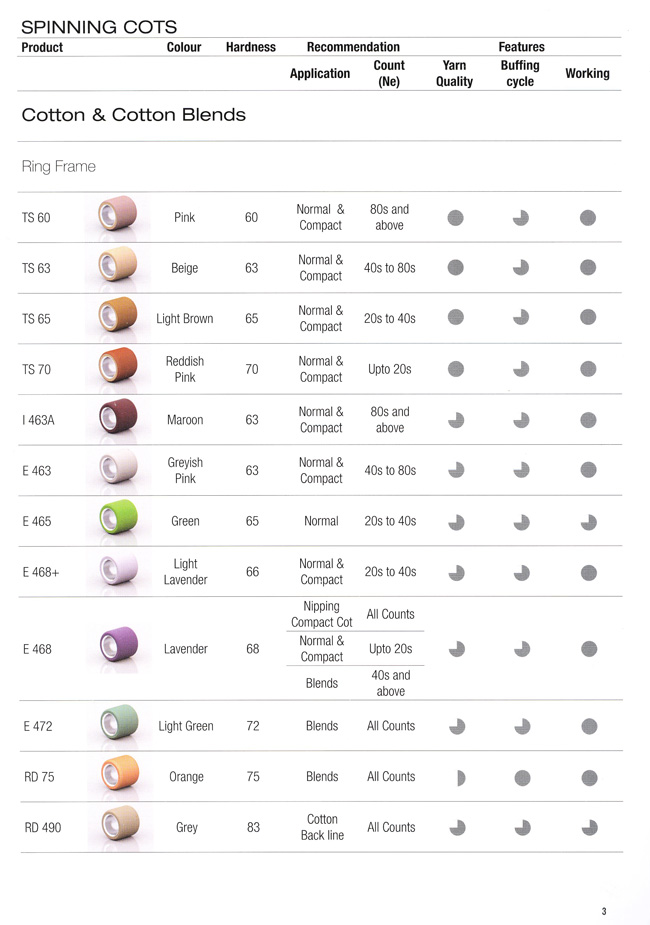Viewport: 650px width, 925px height.
Task: Click I 463A working full circle icon
Action: tap(588, 420)
